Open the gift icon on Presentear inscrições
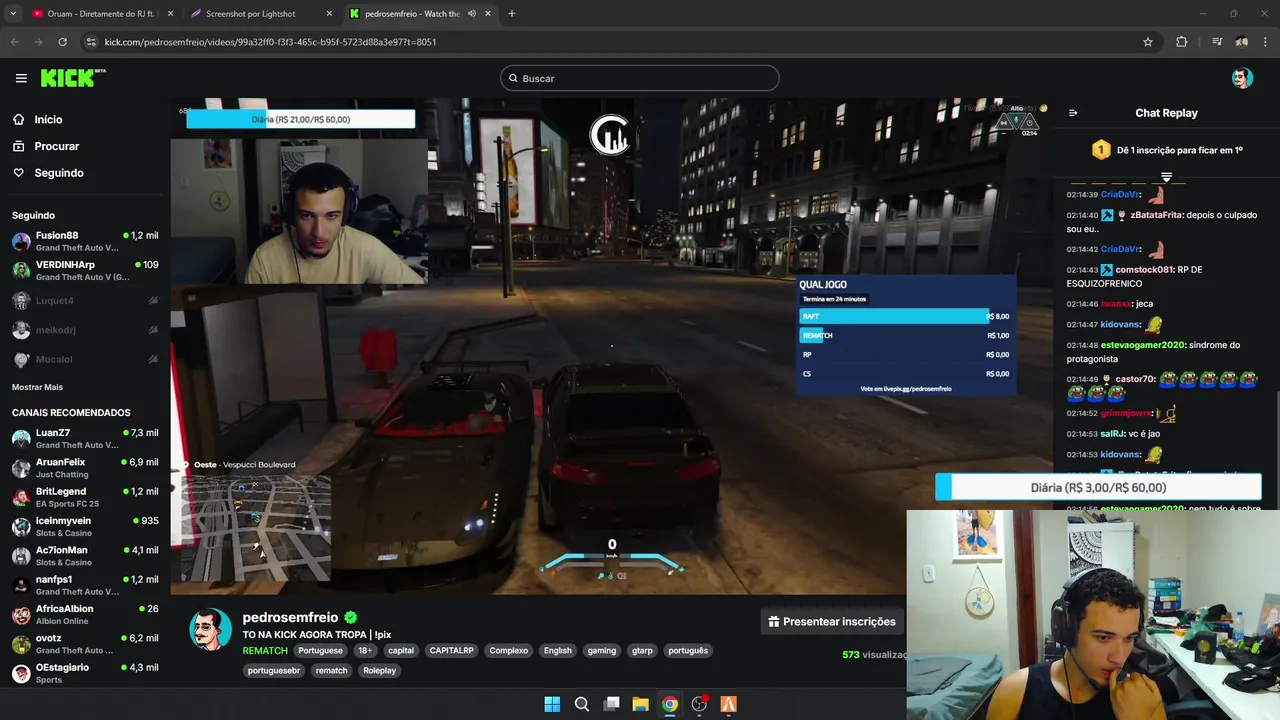This screenshot has height=720, width=1280. click(x=773, y=622)
